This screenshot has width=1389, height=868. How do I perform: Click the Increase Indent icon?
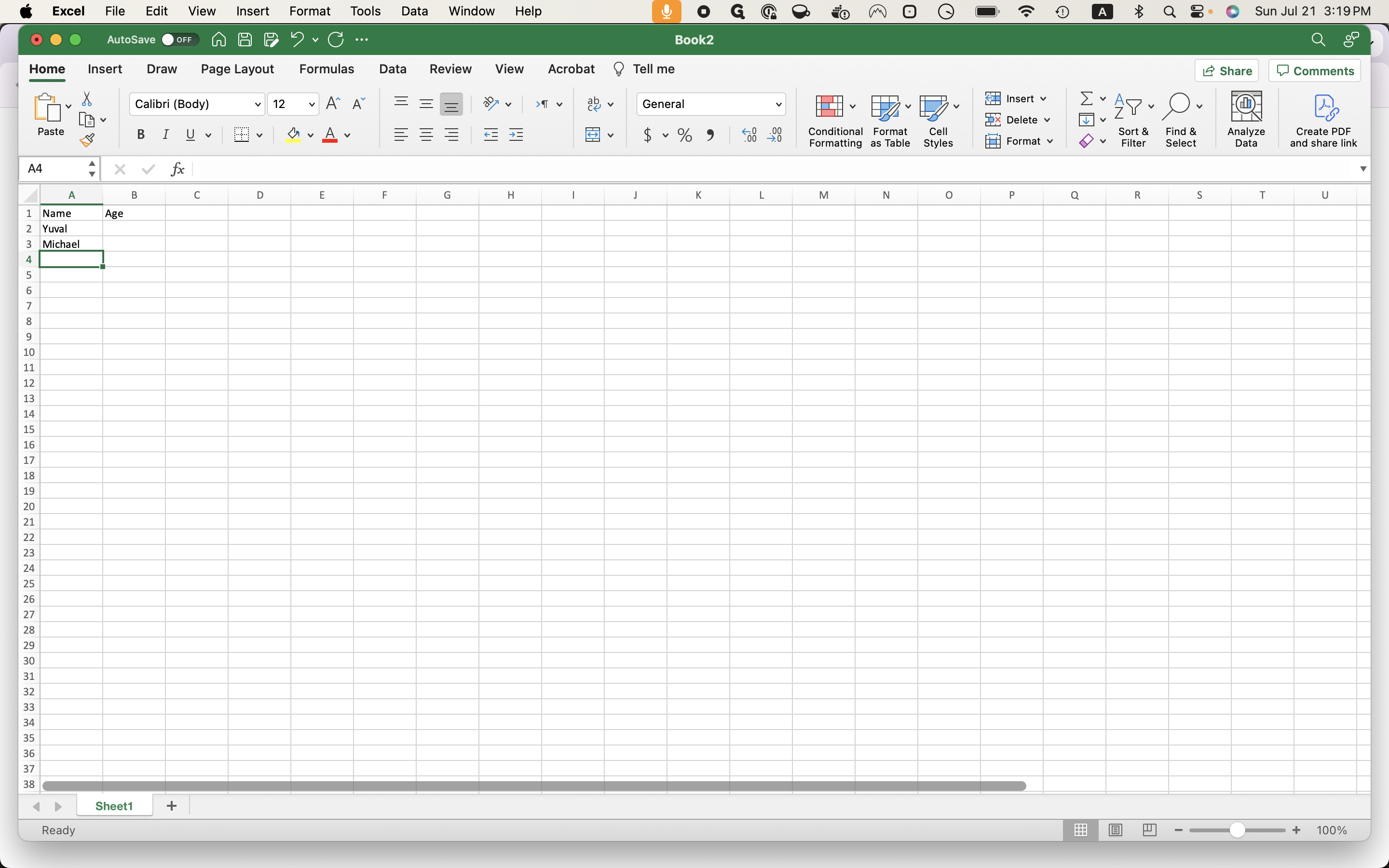tap(516, 136)
